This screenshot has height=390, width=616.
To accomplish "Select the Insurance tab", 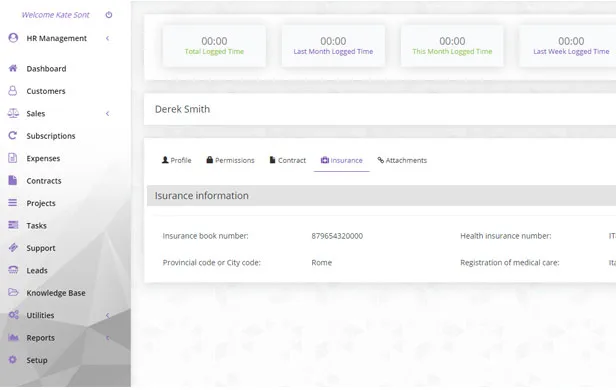I will coord(341,160).
